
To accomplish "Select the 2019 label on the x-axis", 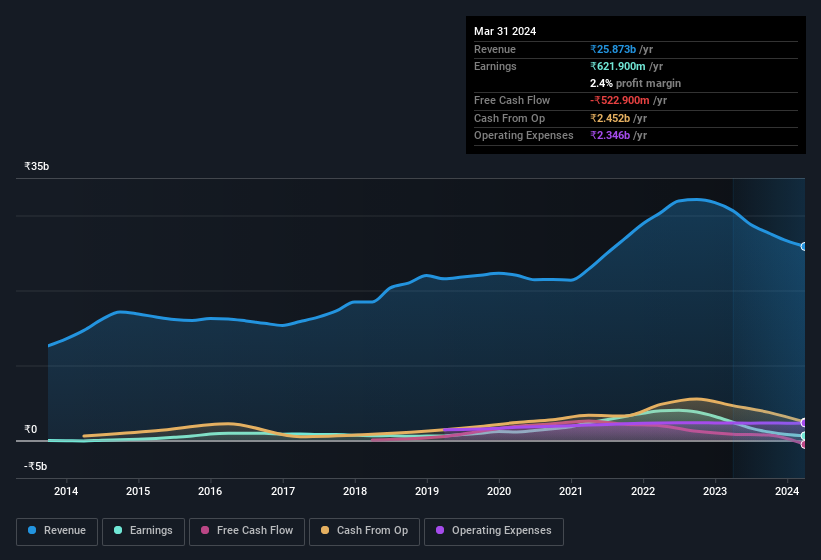I will point(427,491).
